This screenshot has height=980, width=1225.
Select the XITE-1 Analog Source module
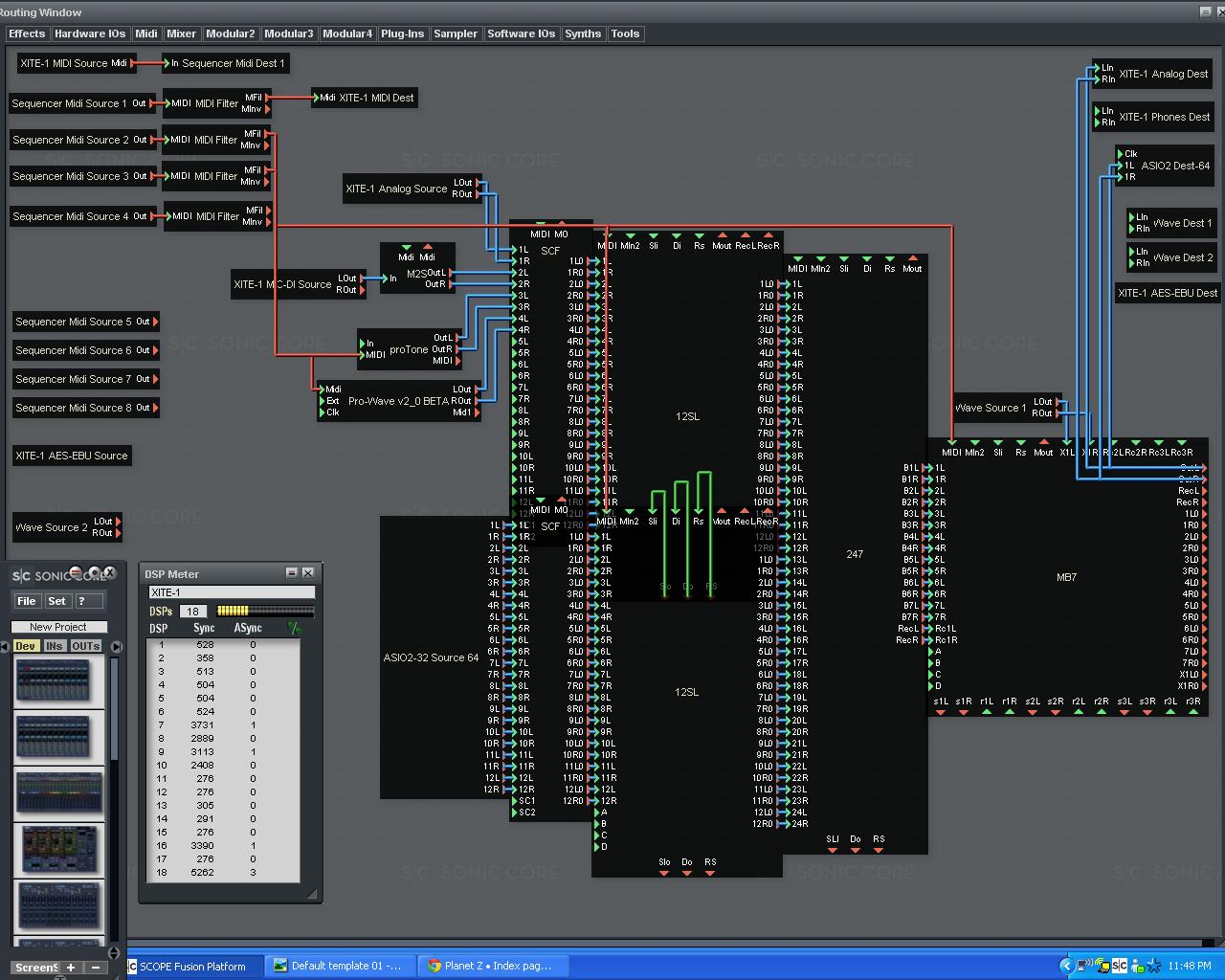(x=412, y=189)
